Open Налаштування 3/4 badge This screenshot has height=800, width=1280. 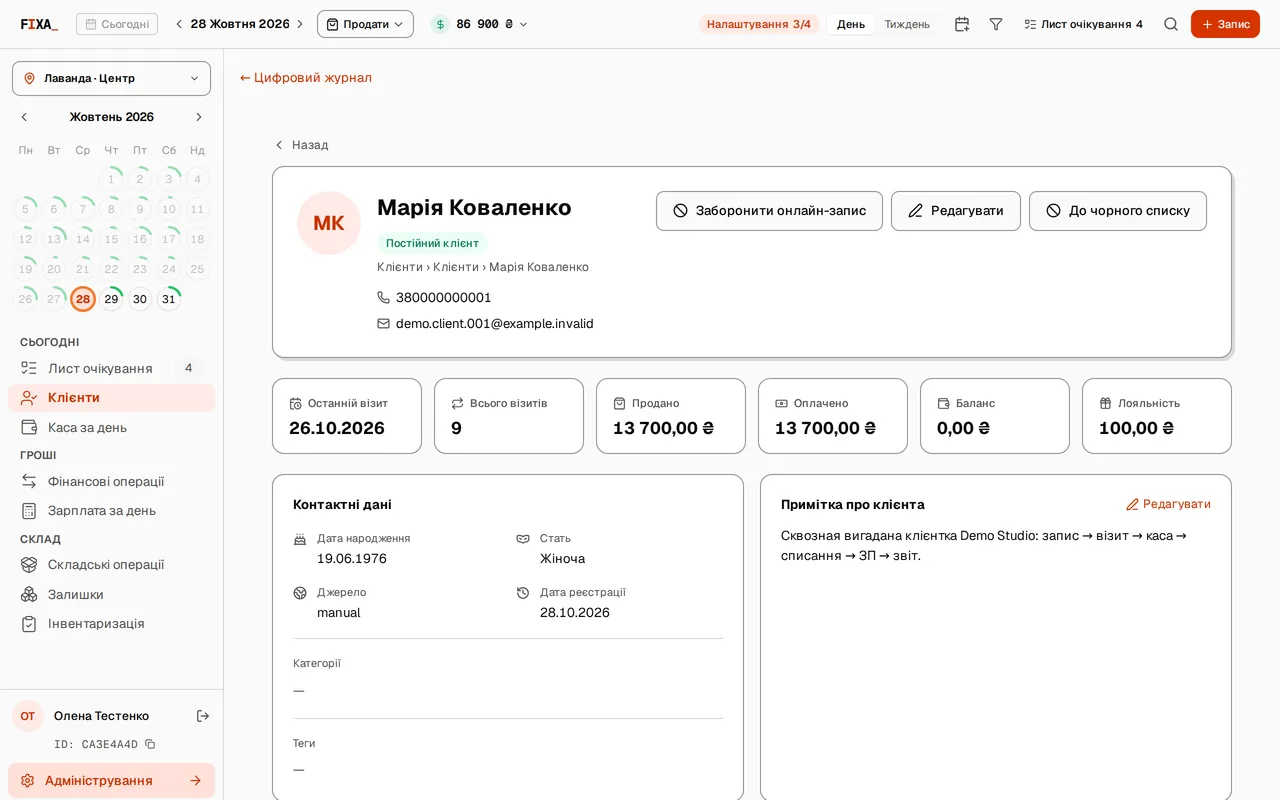(x=758, y=24)
